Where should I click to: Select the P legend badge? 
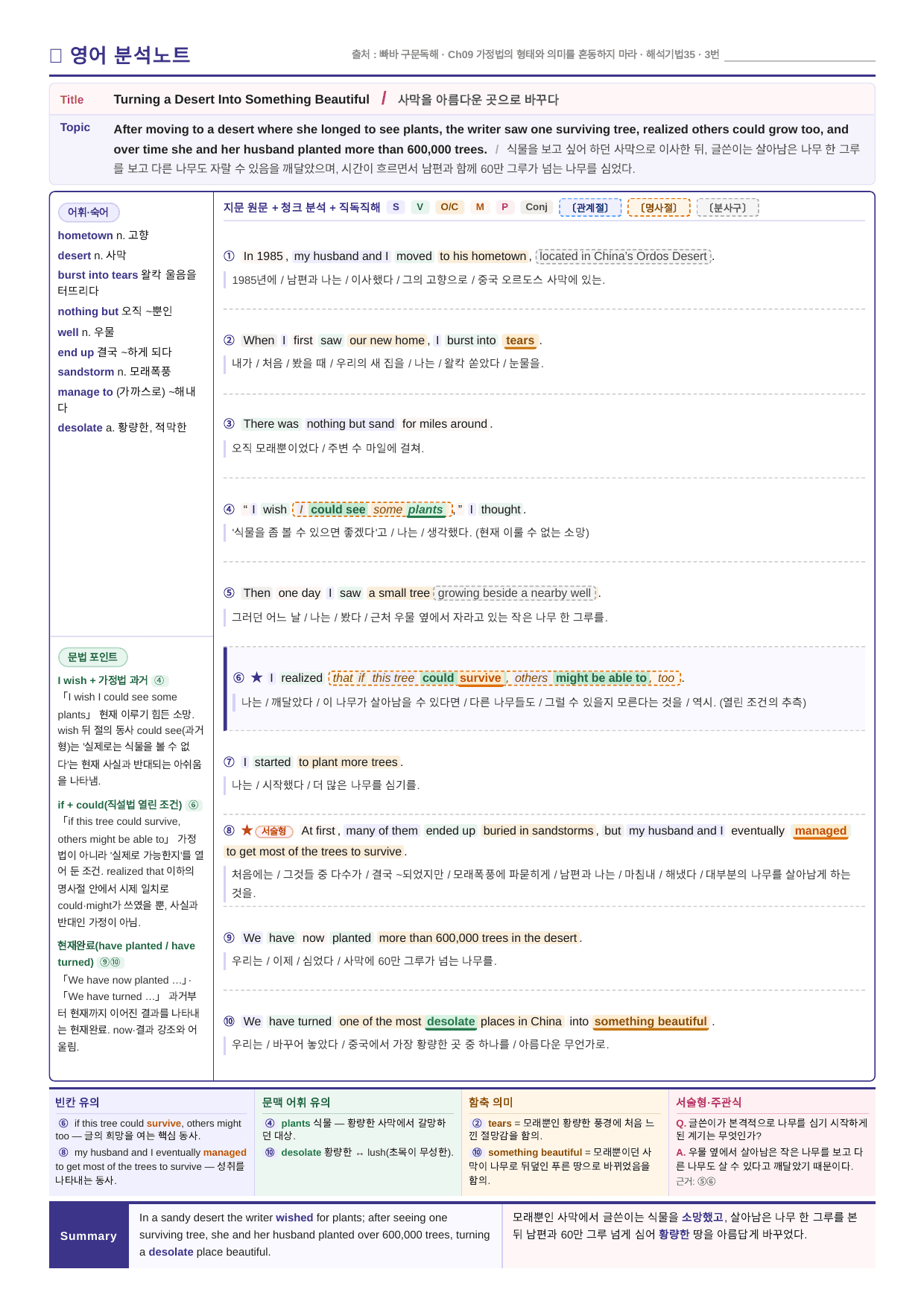504,207
